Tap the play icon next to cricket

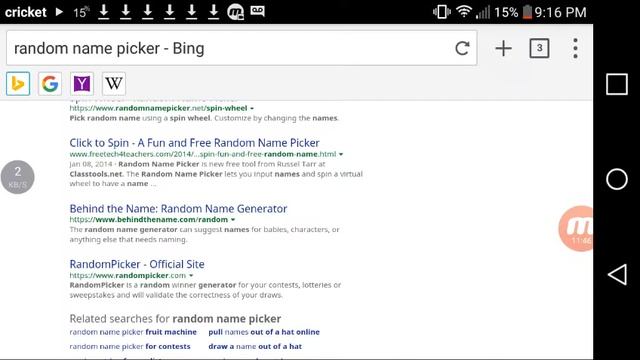pos(59,11)
